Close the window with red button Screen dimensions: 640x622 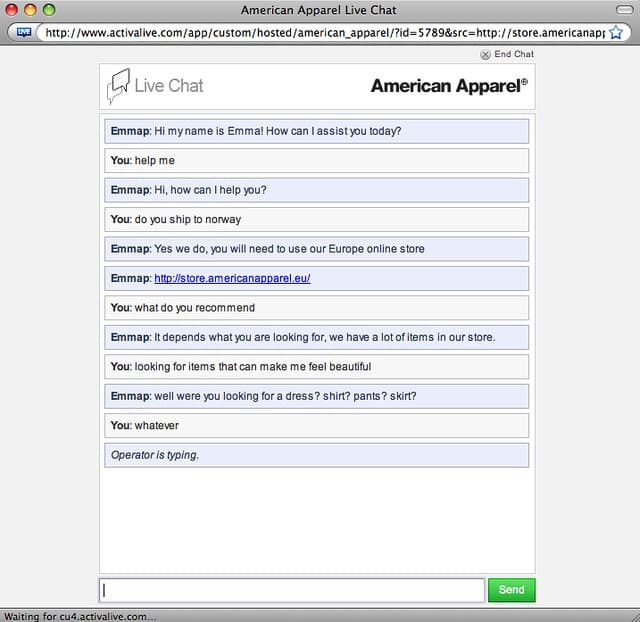[11, 9]
